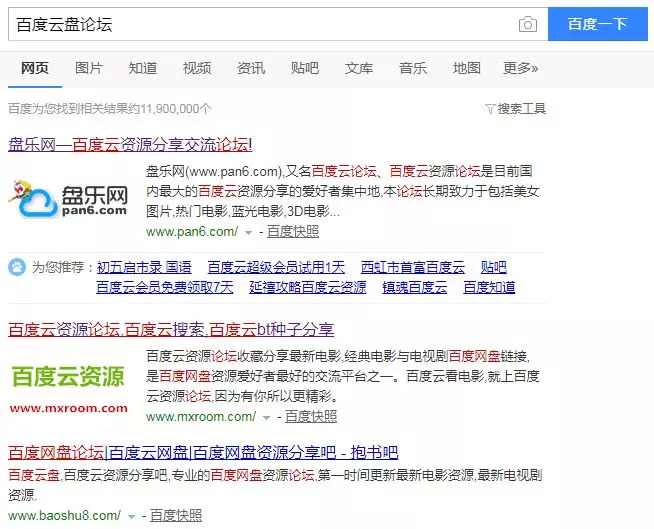Select the 网页 tab
Screen dimensions: 654x529
tap(35, 68)
